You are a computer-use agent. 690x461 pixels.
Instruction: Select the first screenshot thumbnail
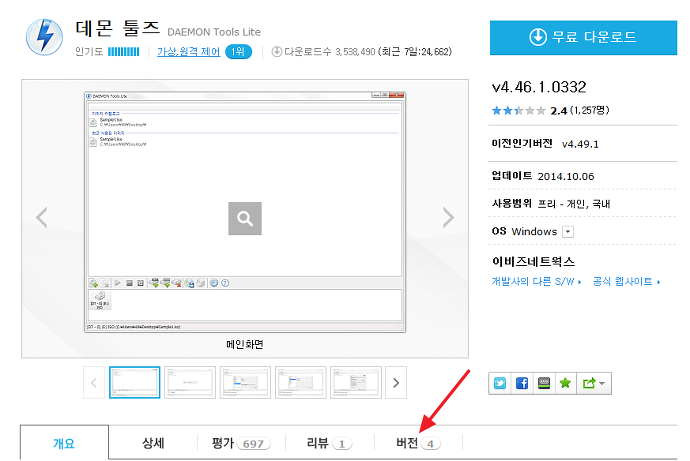coord(135,382)
